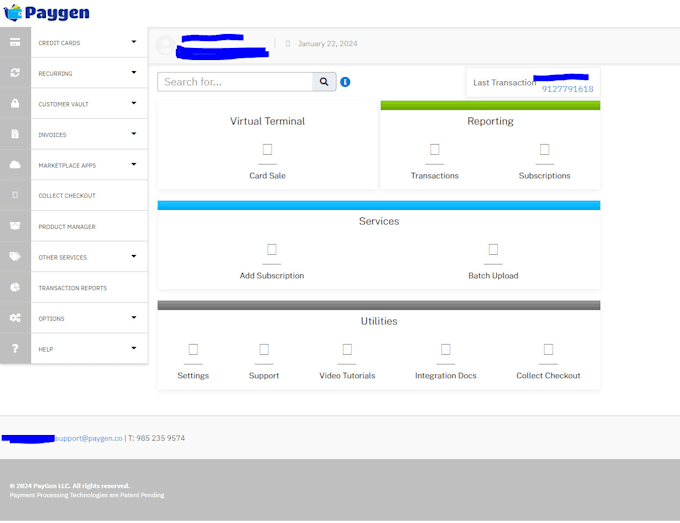Screen dimensions: 680x523
Task: Expand the Other Services menu arrow
Action: click(134, 256)
